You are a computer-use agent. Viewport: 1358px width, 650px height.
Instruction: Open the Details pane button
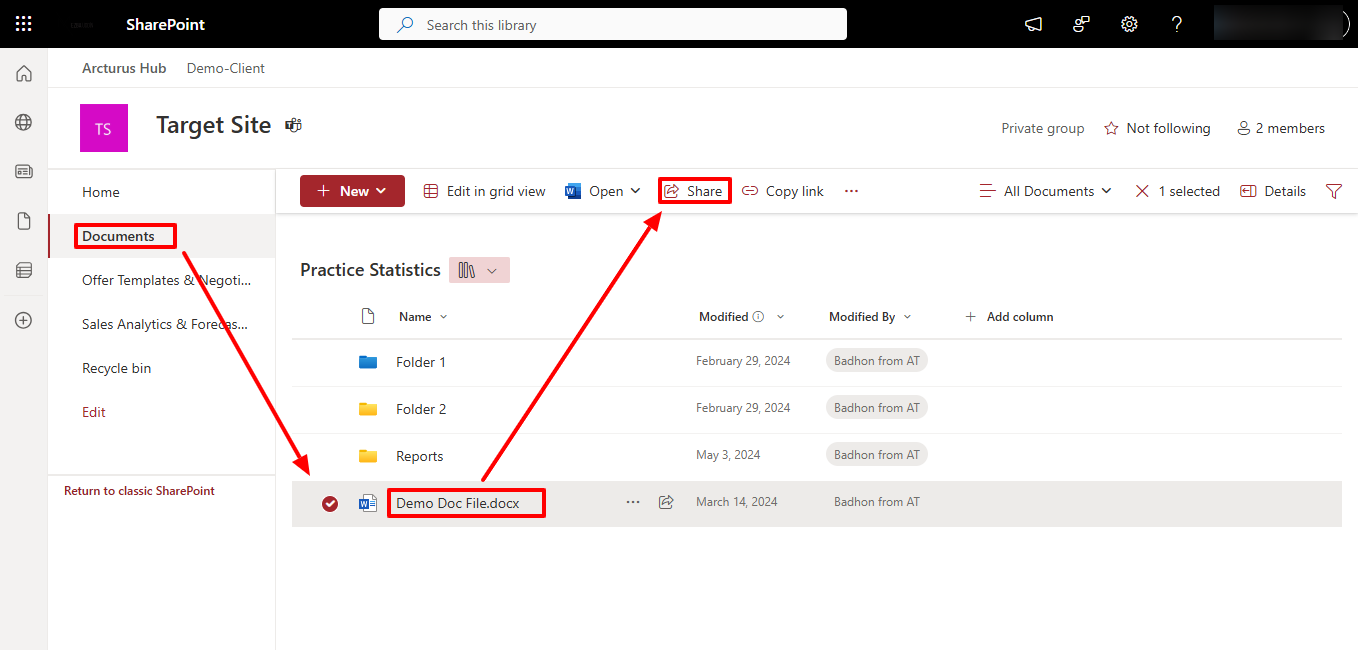click(x=1273, y=191)
